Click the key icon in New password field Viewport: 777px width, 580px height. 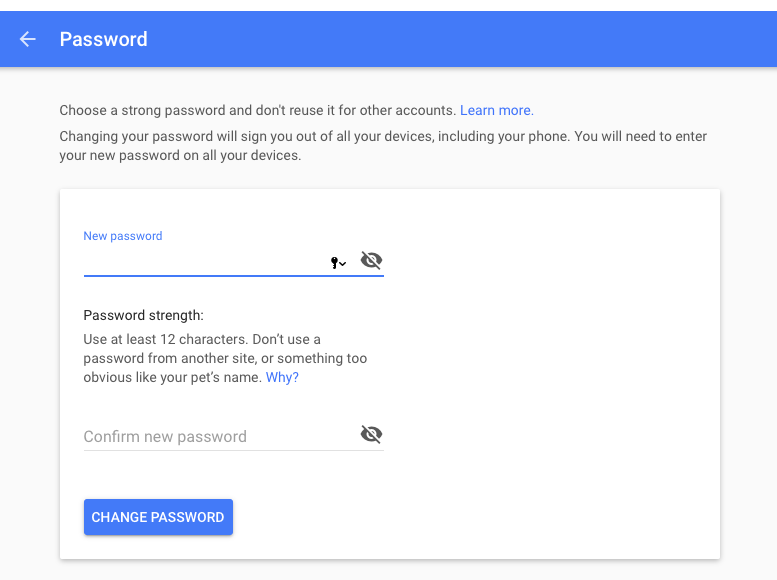coord(334,262)
